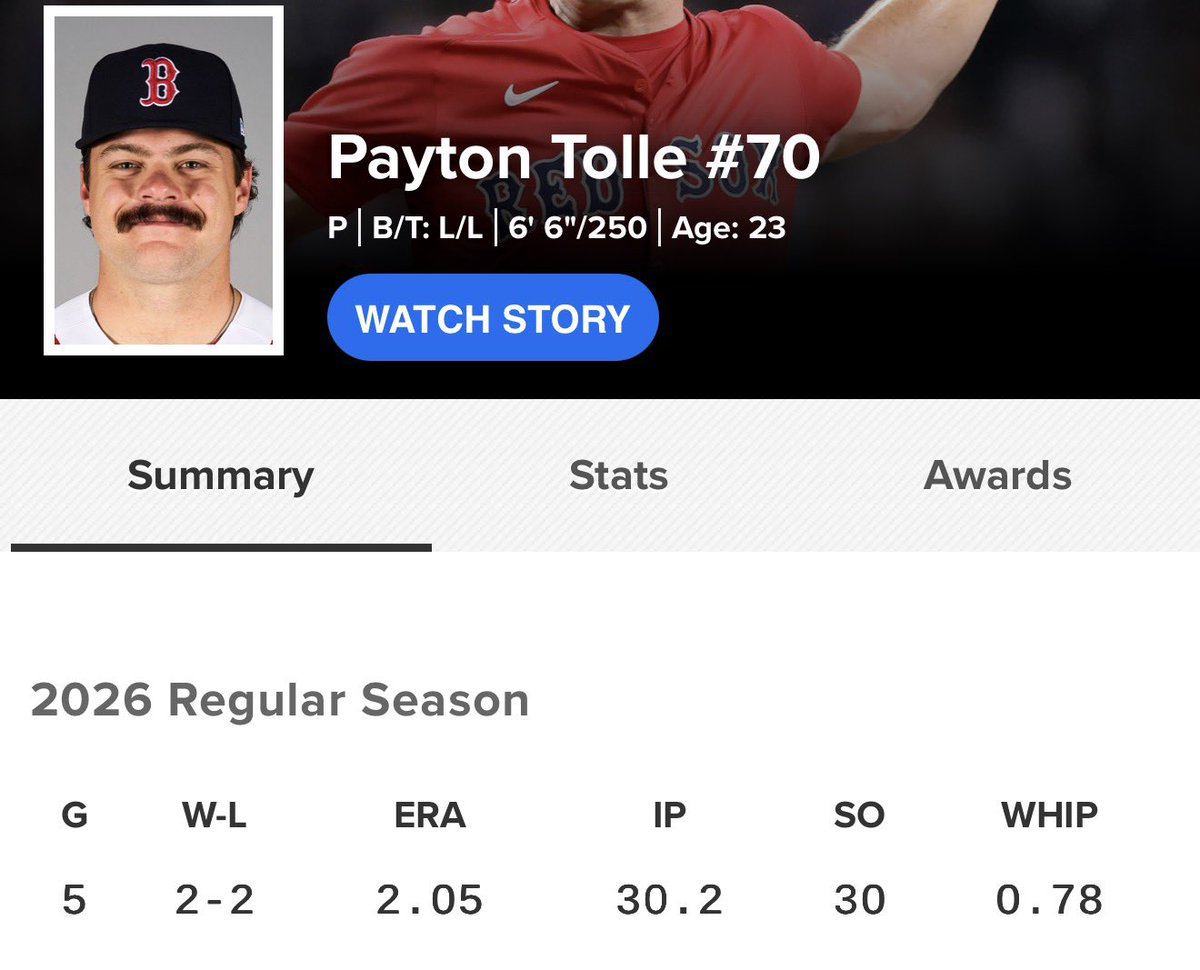Click the 30 strikeouts value
Image resolution: width=1200 pixels, height=970 pixels.
coord(860,901)
